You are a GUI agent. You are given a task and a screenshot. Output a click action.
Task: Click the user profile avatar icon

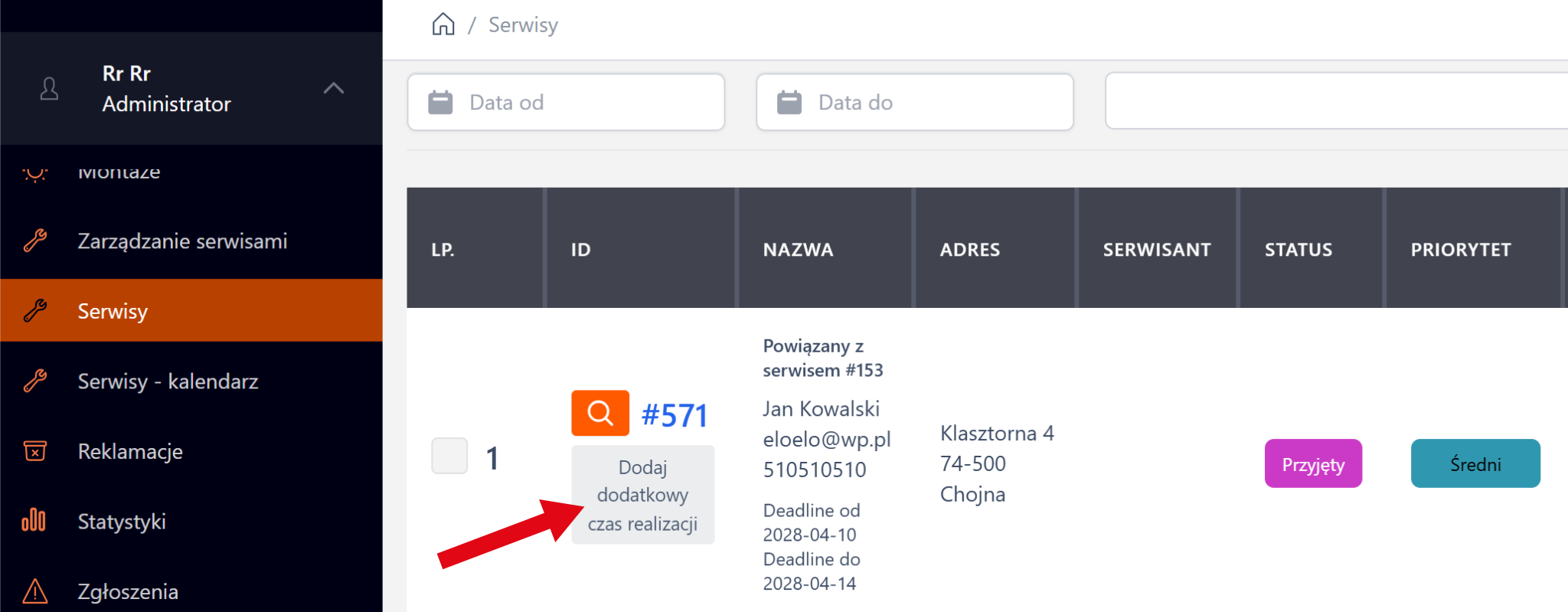[49, 89]
